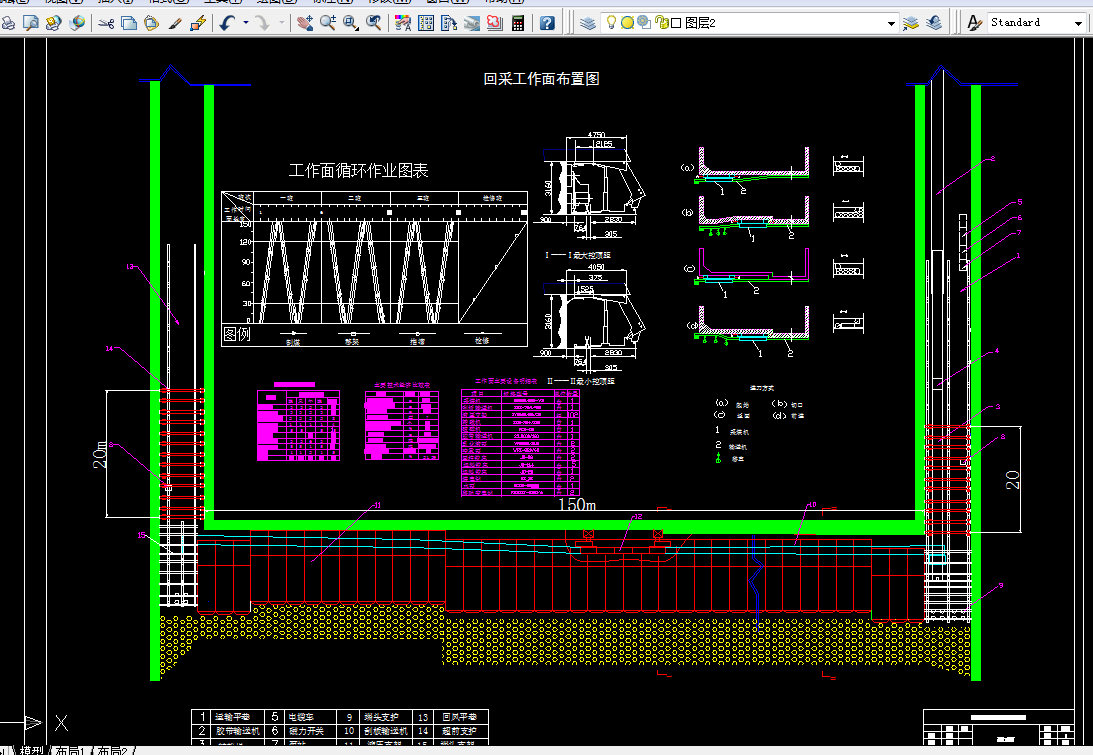The image size is (1093, 755).
Task: Click the 4050 dimension in section II
Action: click(596, 267)
